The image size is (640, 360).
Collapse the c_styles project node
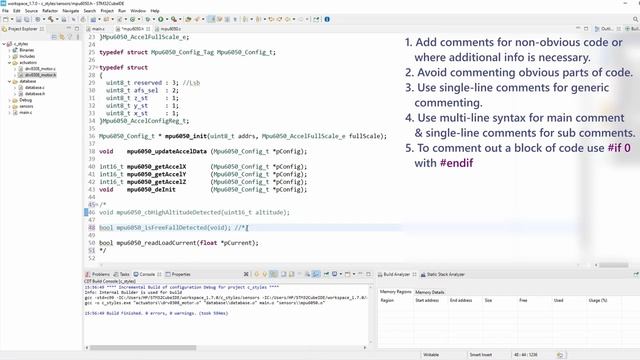(x=4, y=44)
